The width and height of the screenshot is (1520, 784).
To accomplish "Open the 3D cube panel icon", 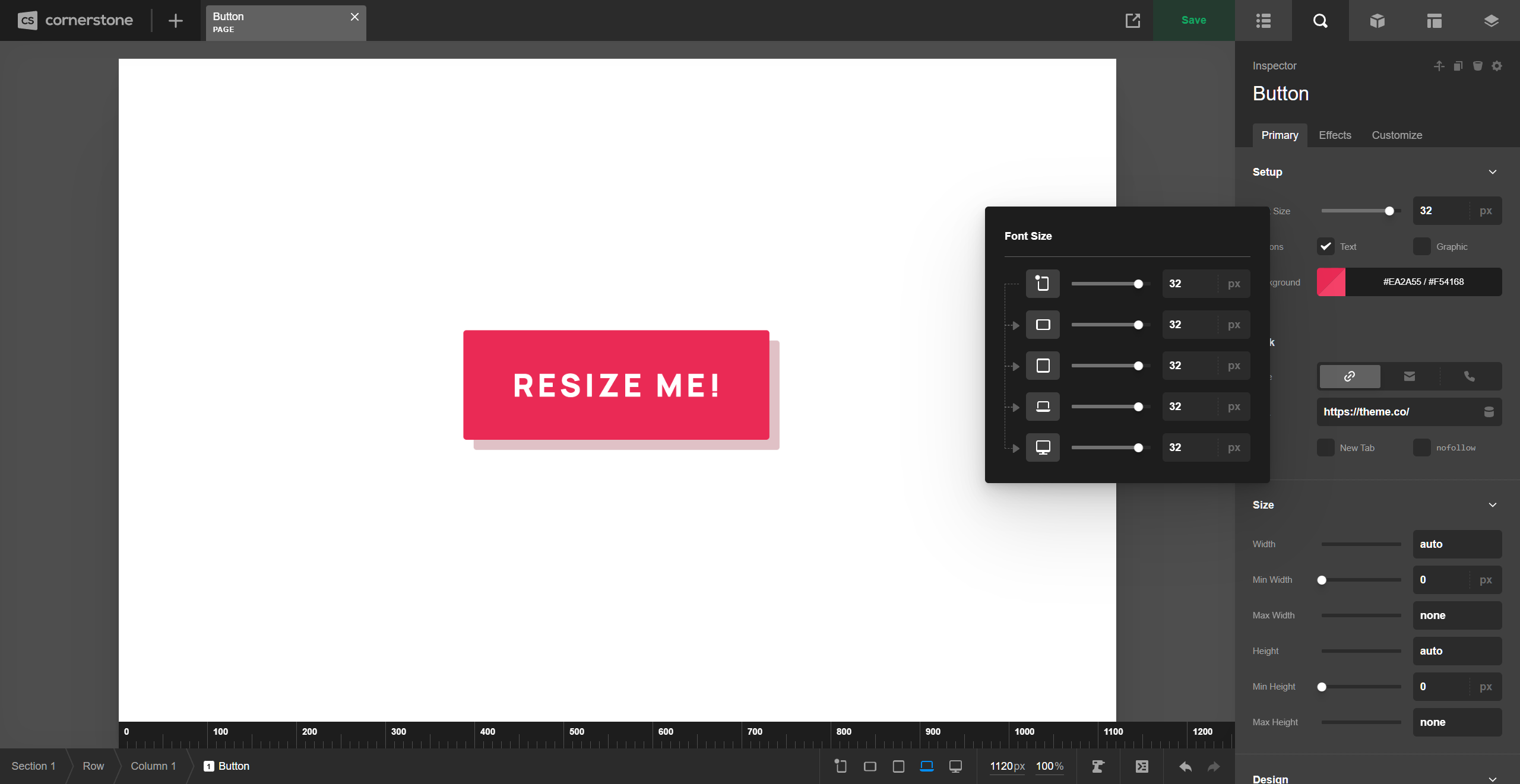I will click(1377, 21).
